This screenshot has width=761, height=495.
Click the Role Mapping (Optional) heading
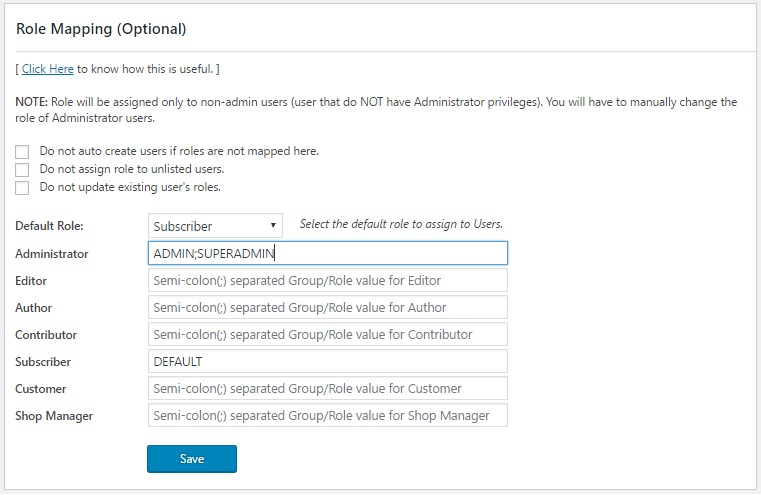pos(101,29)
